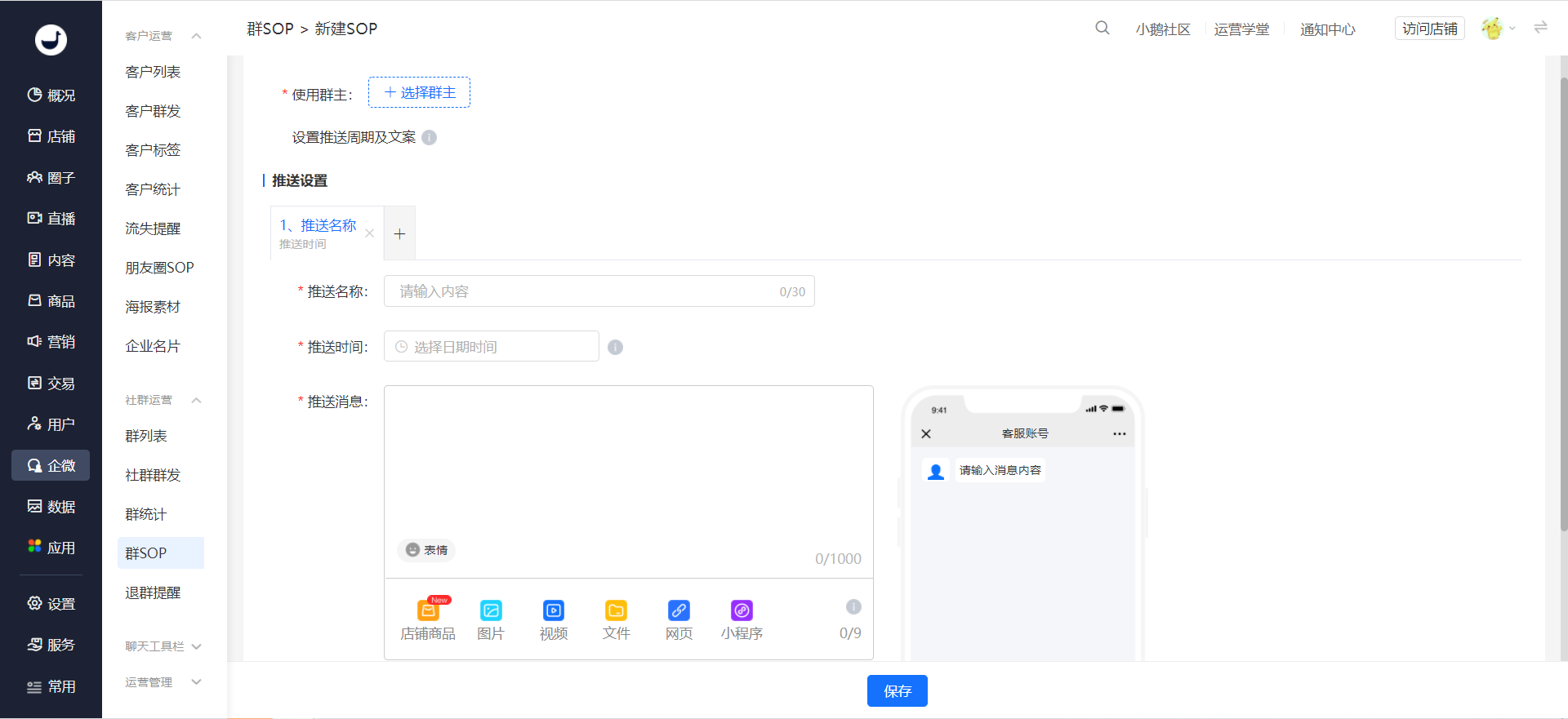
Task: Add a new push tab with plus
Action: [x=399, y=234]
